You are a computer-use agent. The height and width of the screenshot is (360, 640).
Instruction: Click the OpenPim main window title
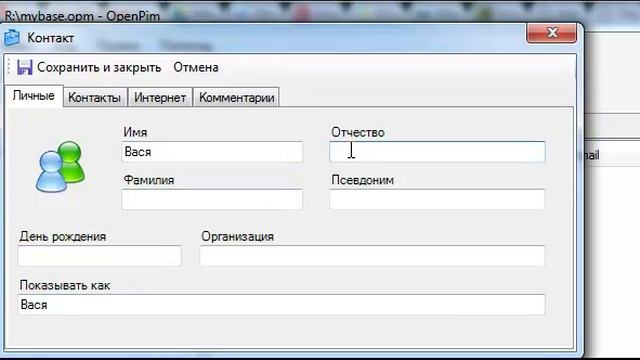(82, 16)
